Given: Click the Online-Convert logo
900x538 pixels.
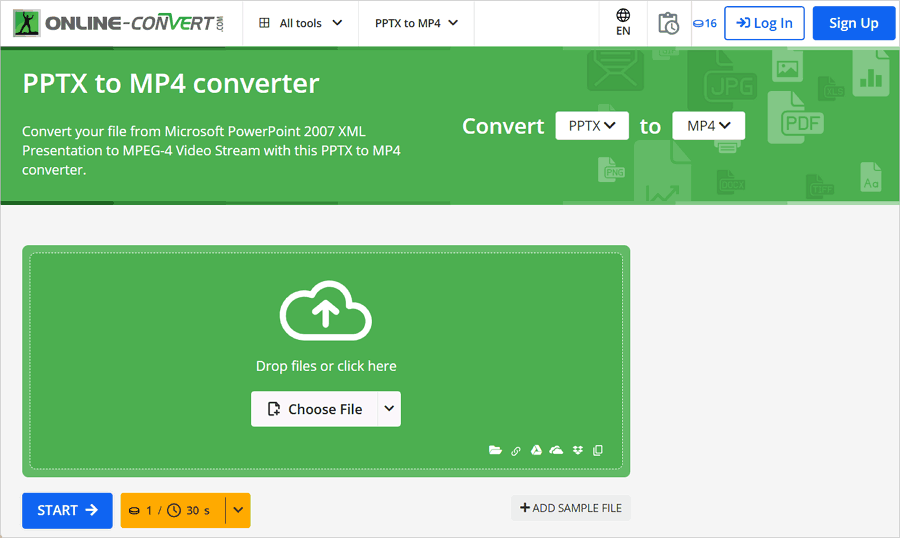Looking at the screenshot, I should [x=119, y=23].
